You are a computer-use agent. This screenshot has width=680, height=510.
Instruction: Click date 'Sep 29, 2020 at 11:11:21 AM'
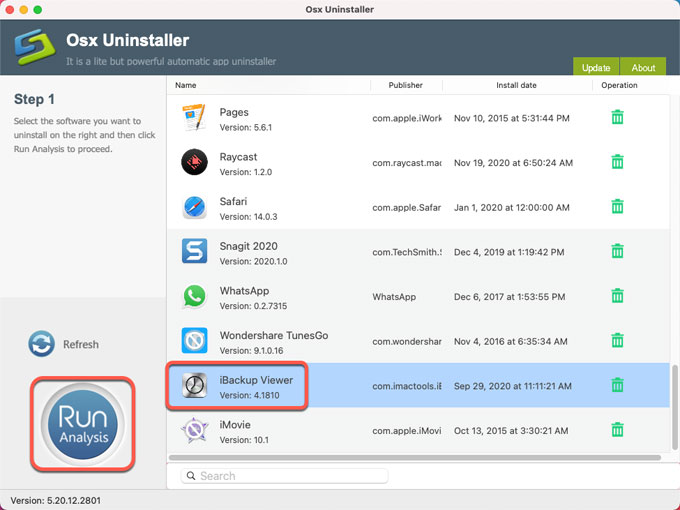click(513, 386)
